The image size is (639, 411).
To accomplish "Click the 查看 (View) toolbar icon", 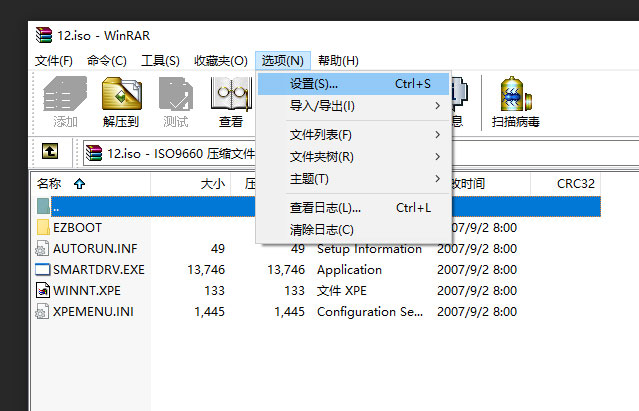I will pyautogui.click(x=231, y=101).
